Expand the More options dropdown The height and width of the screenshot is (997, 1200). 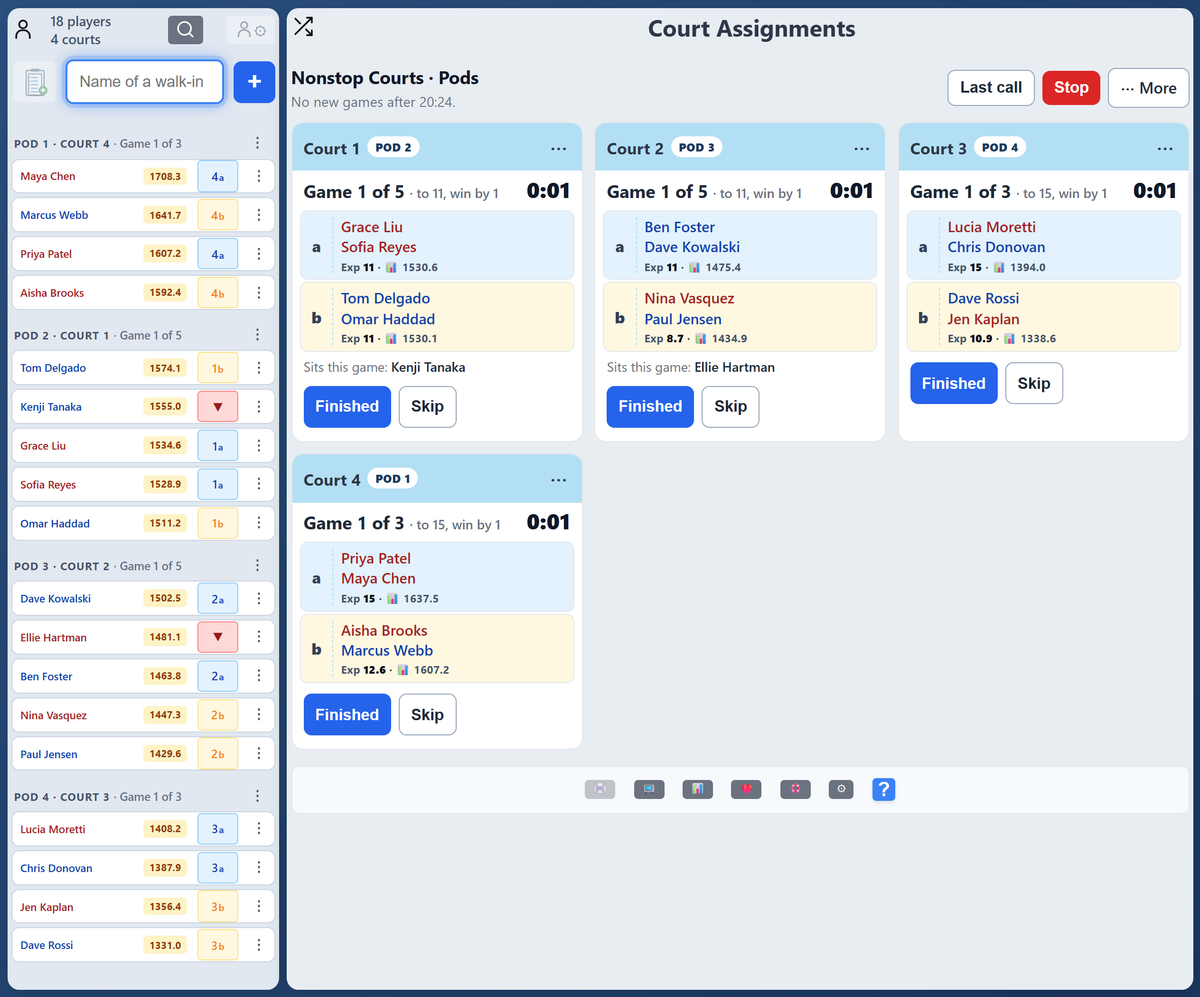[x=1148, y=88]
